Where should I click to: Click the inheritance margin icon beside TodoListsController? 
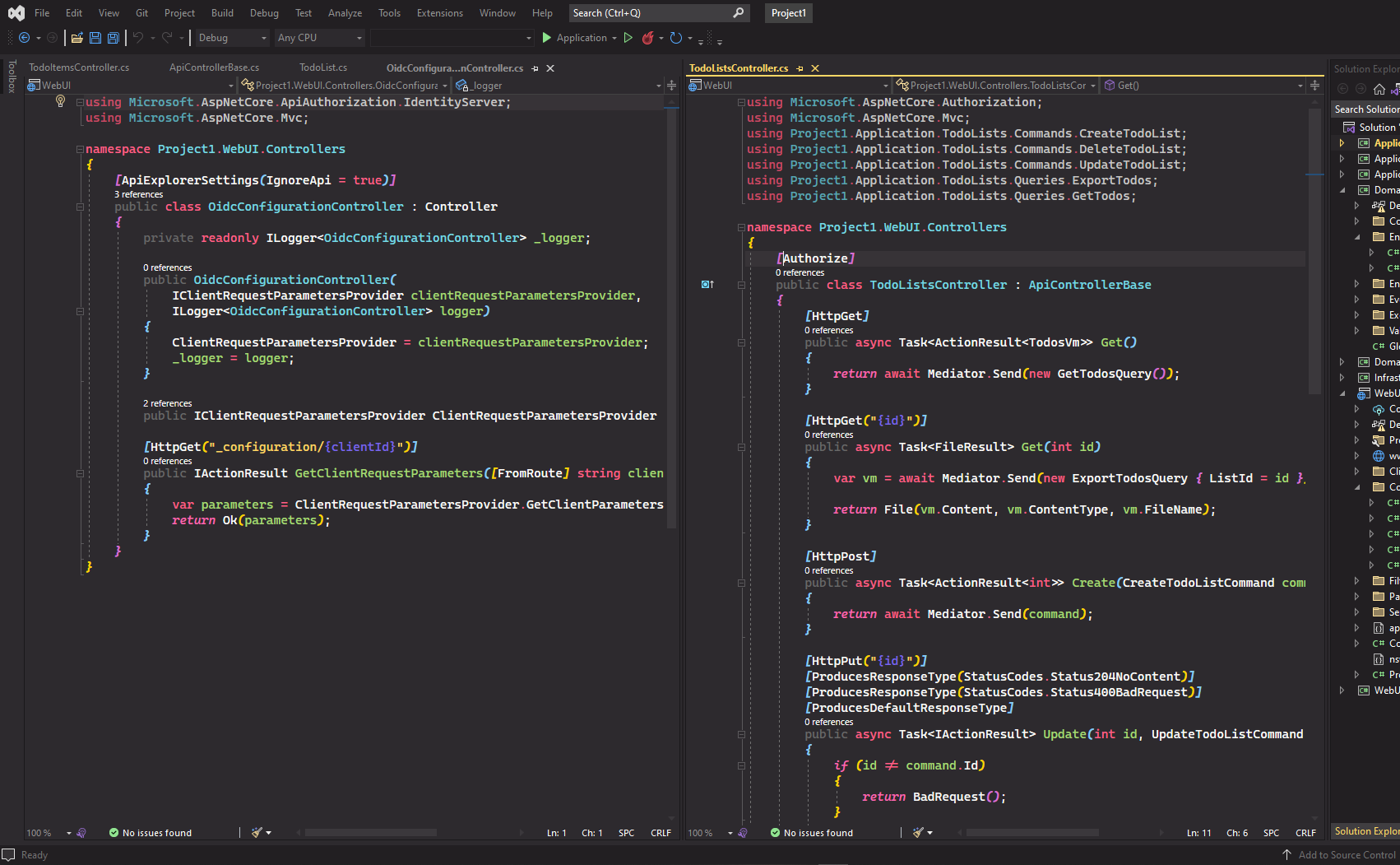707,285
